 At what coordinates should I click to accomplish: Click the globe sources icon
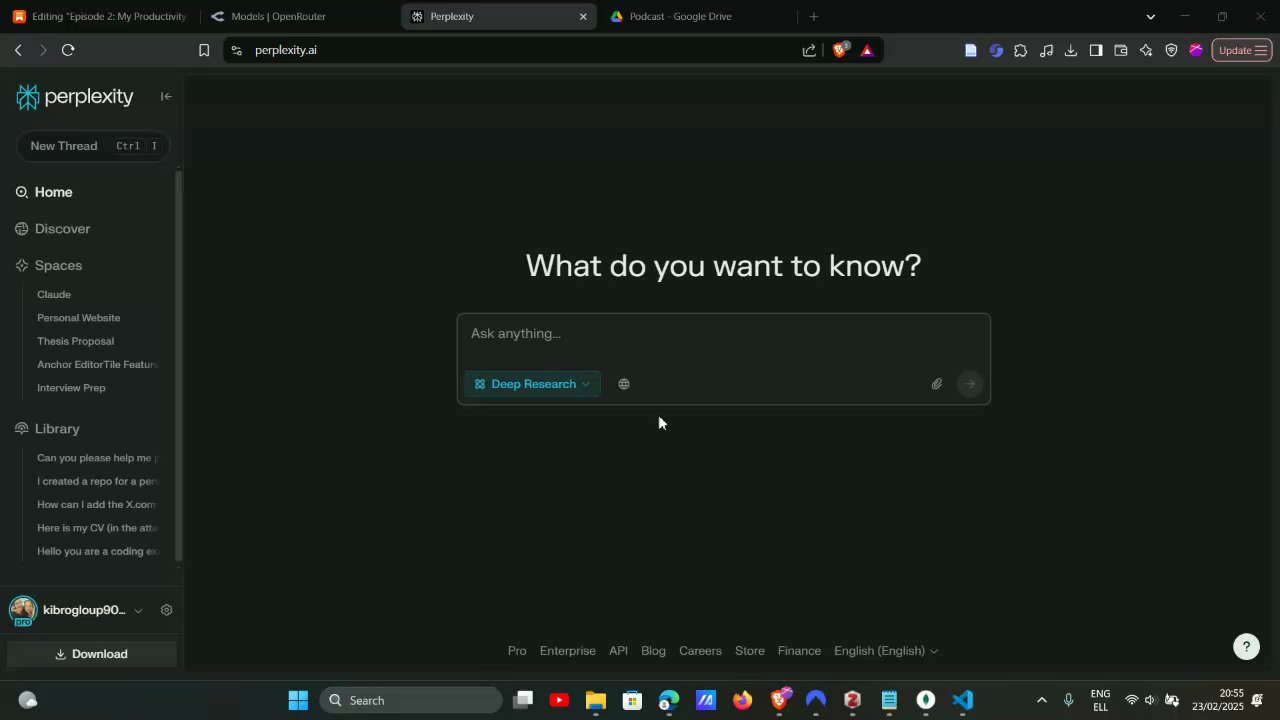click(x=624, y=384)
